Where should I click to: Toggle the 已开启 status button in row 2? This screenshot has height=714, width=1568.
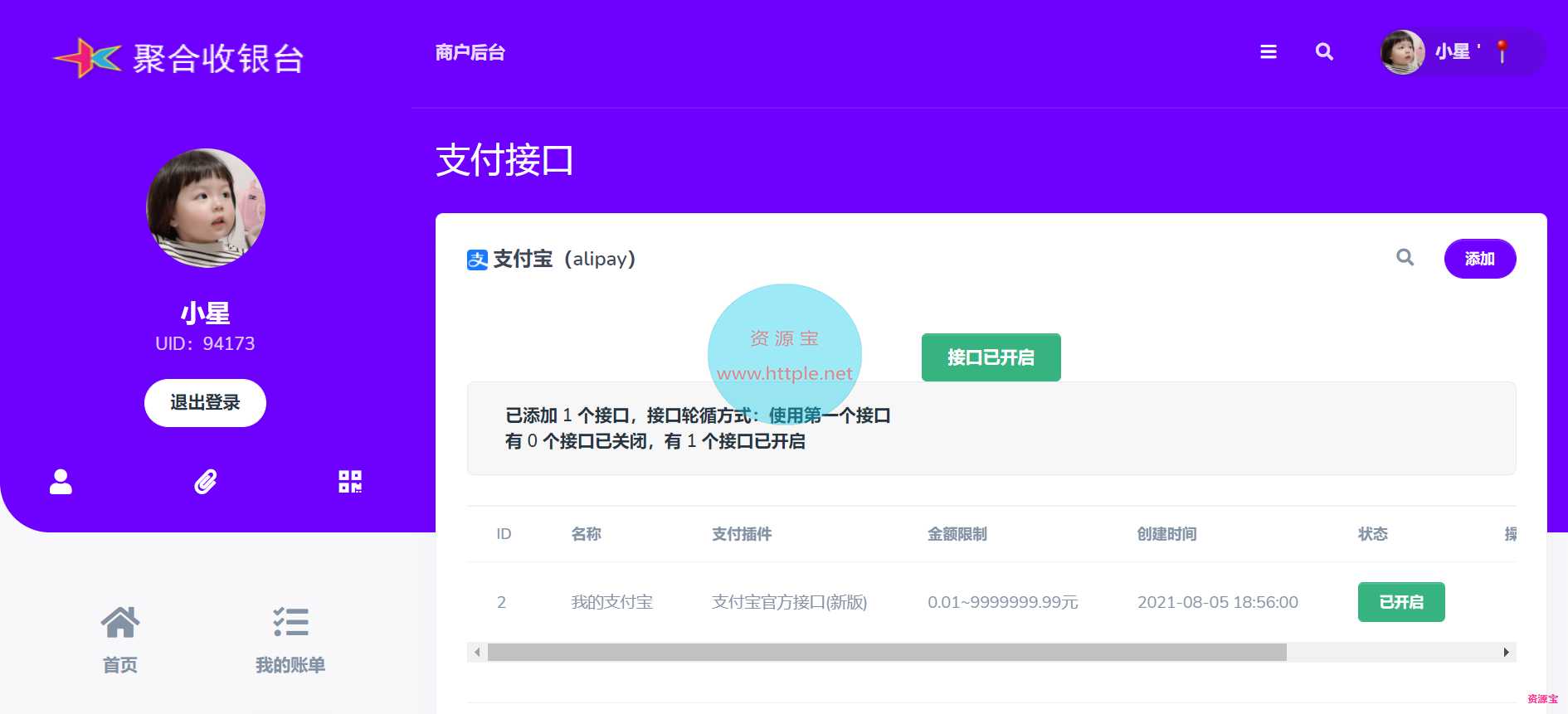[x=1401, y=602]
